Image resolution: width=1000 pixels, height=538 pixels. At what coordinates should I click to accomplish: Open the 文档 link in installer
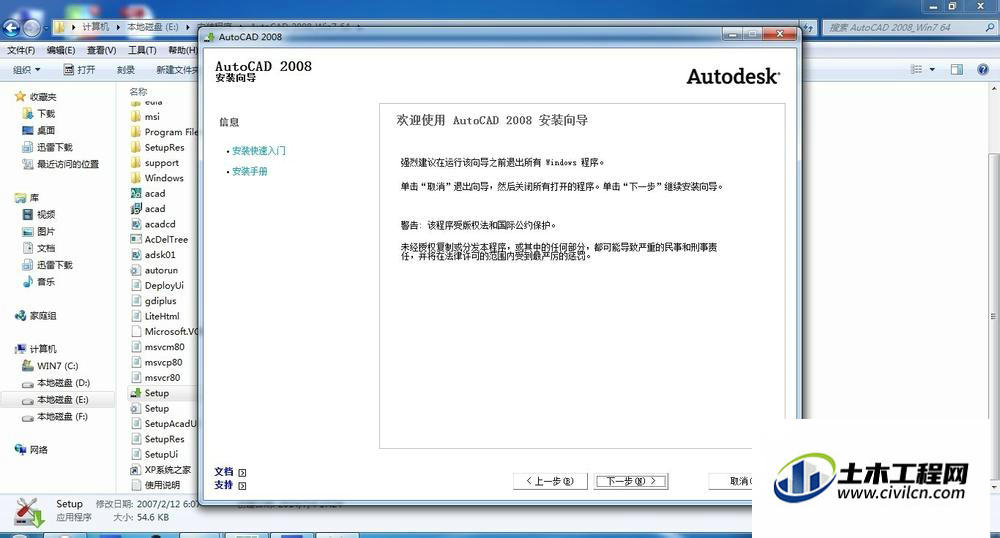click(224, 472)
